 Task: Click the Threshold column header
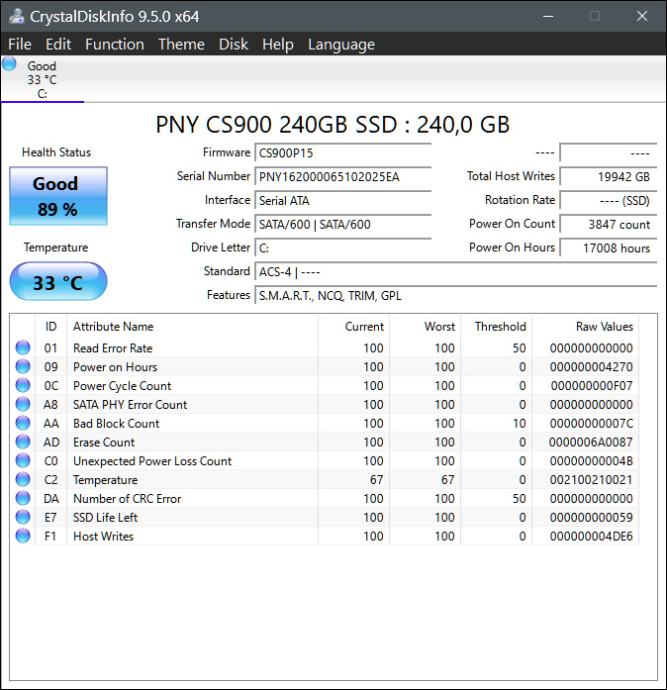[x=496, y=327]
